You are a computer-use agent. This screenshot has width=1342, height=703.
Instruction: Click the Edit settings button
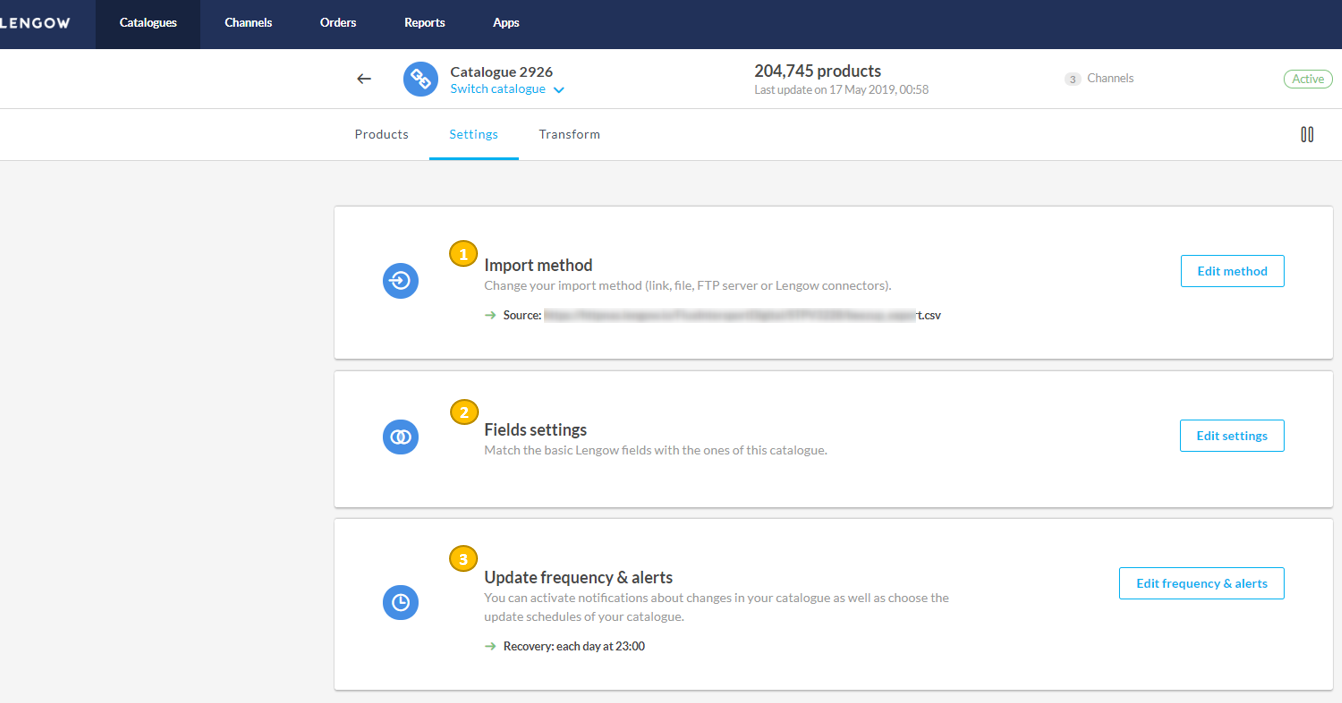point(1232,436)
